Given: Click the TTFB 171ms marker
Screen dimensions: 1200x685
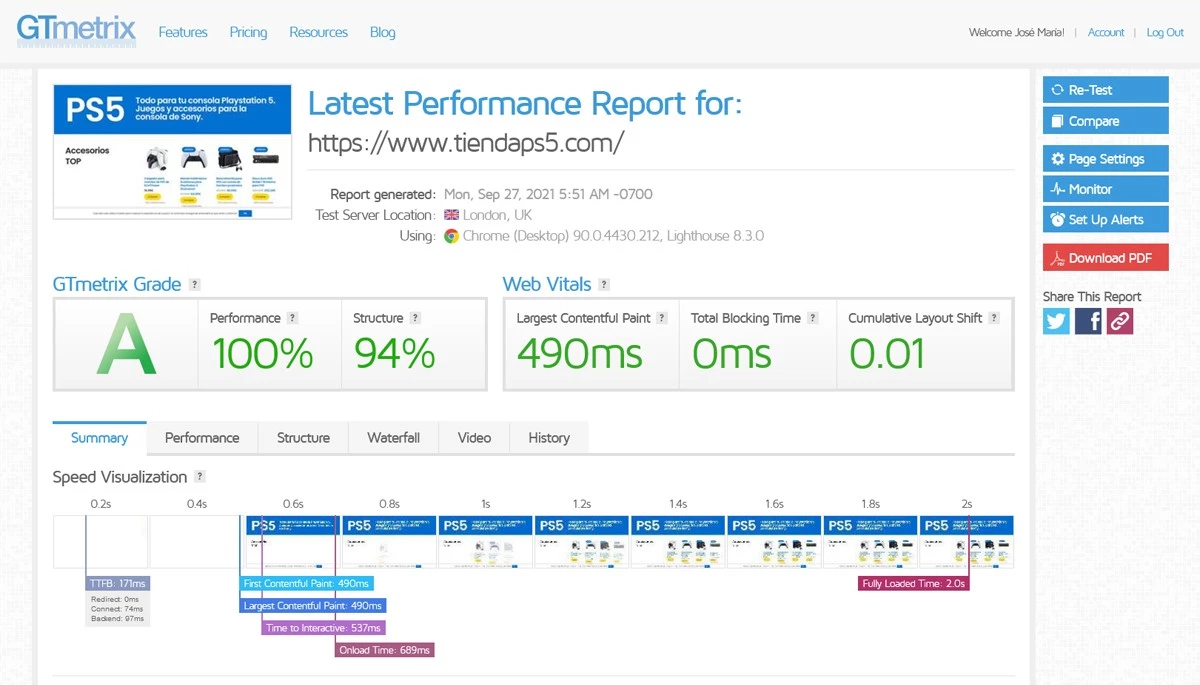Looking at the screenshot, I should coord(117,583).
